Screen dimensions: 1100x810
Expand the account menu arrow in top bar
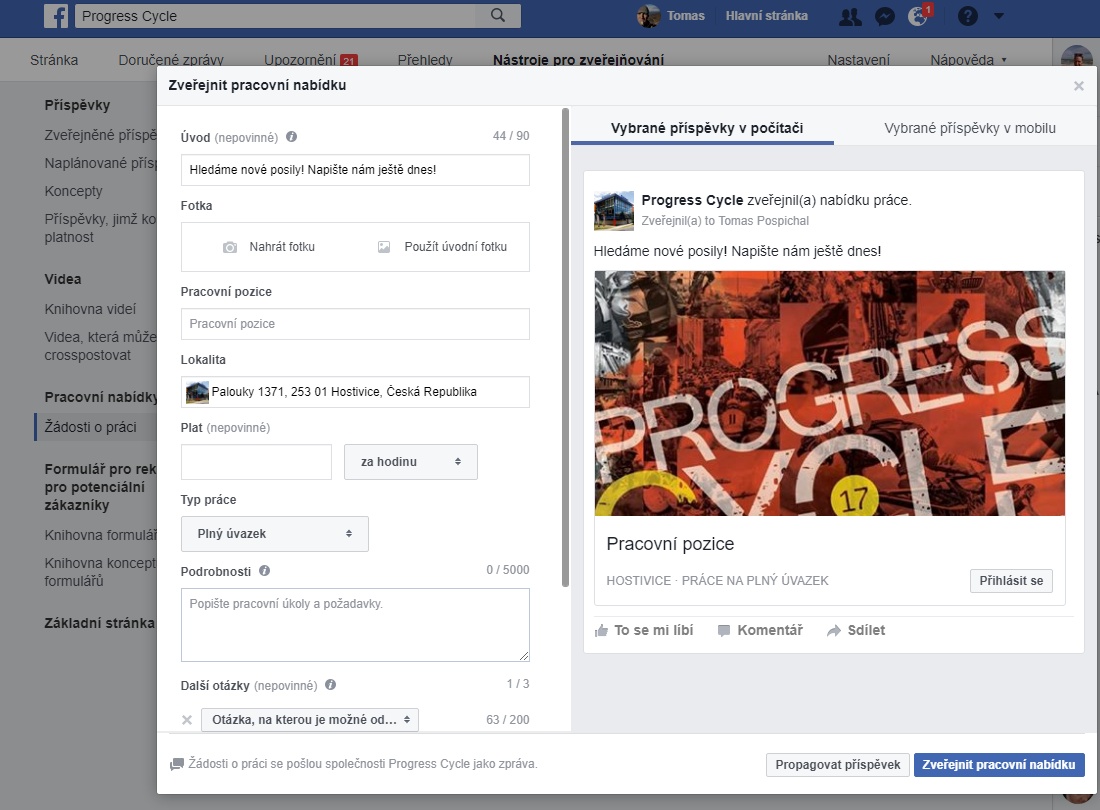(x=999, y=16)
